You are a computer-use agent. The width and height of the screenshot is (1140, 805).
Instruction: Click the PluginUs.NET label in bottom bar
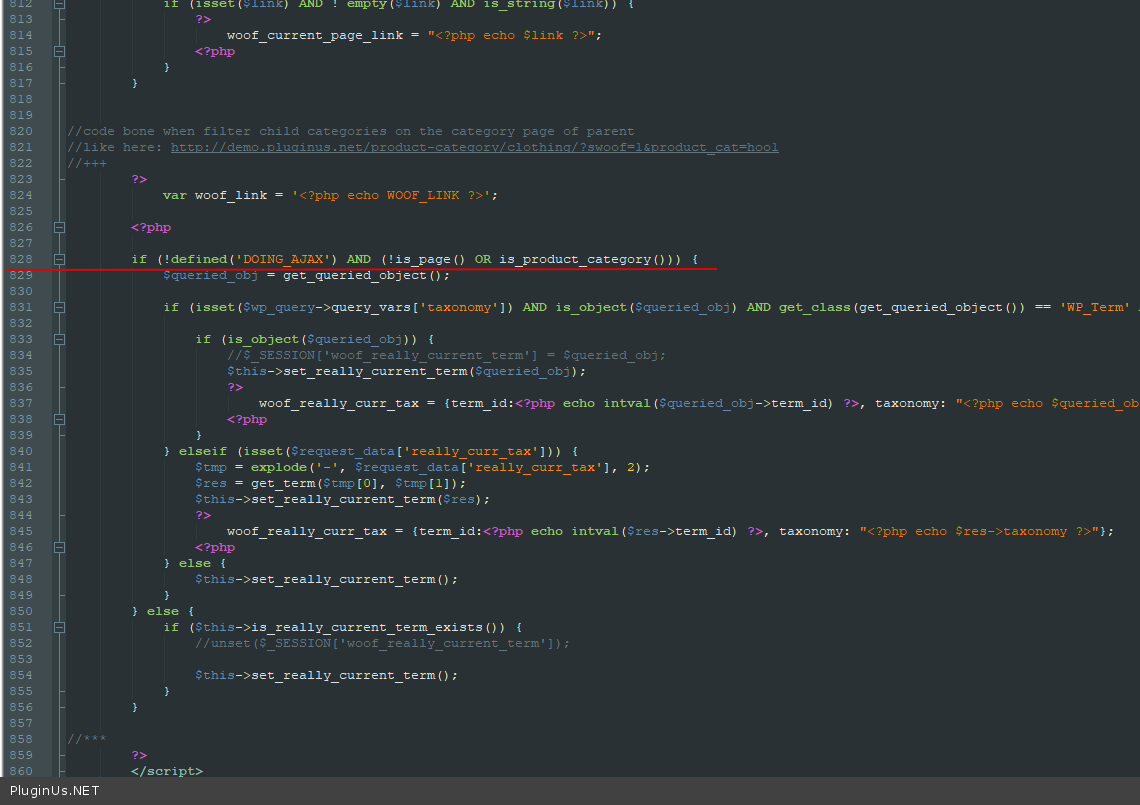click(x=55, y=791)
